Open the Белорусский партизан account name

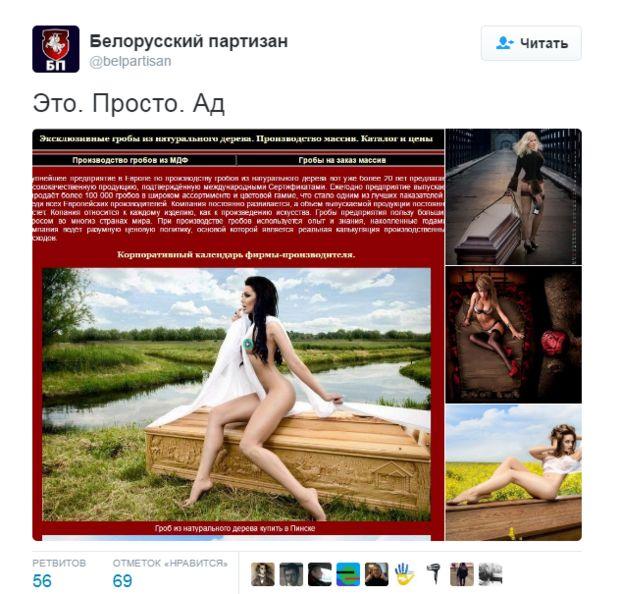(x=189, y=41)
